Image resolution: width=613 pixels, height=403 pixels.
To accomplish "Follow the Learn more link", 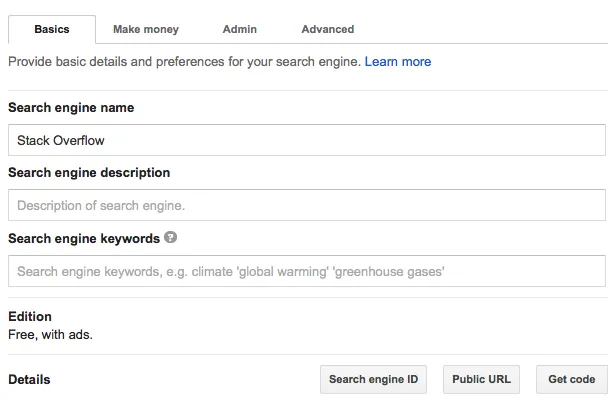I will 398,62.
